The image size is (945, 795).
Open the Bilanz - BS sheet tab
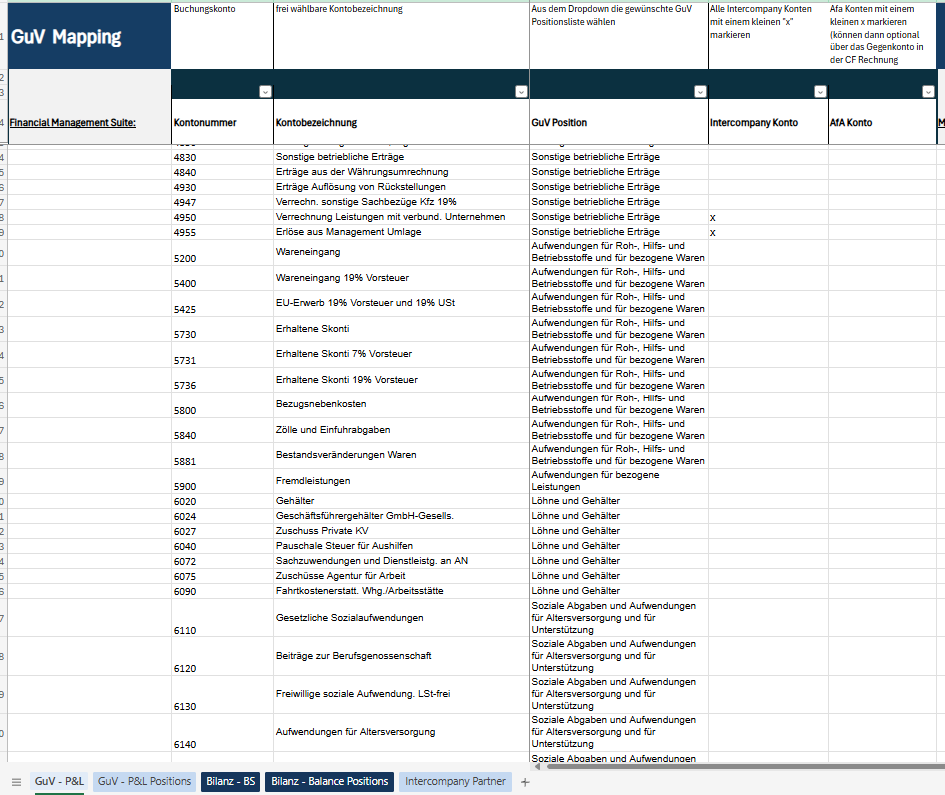tap(231, 781)
